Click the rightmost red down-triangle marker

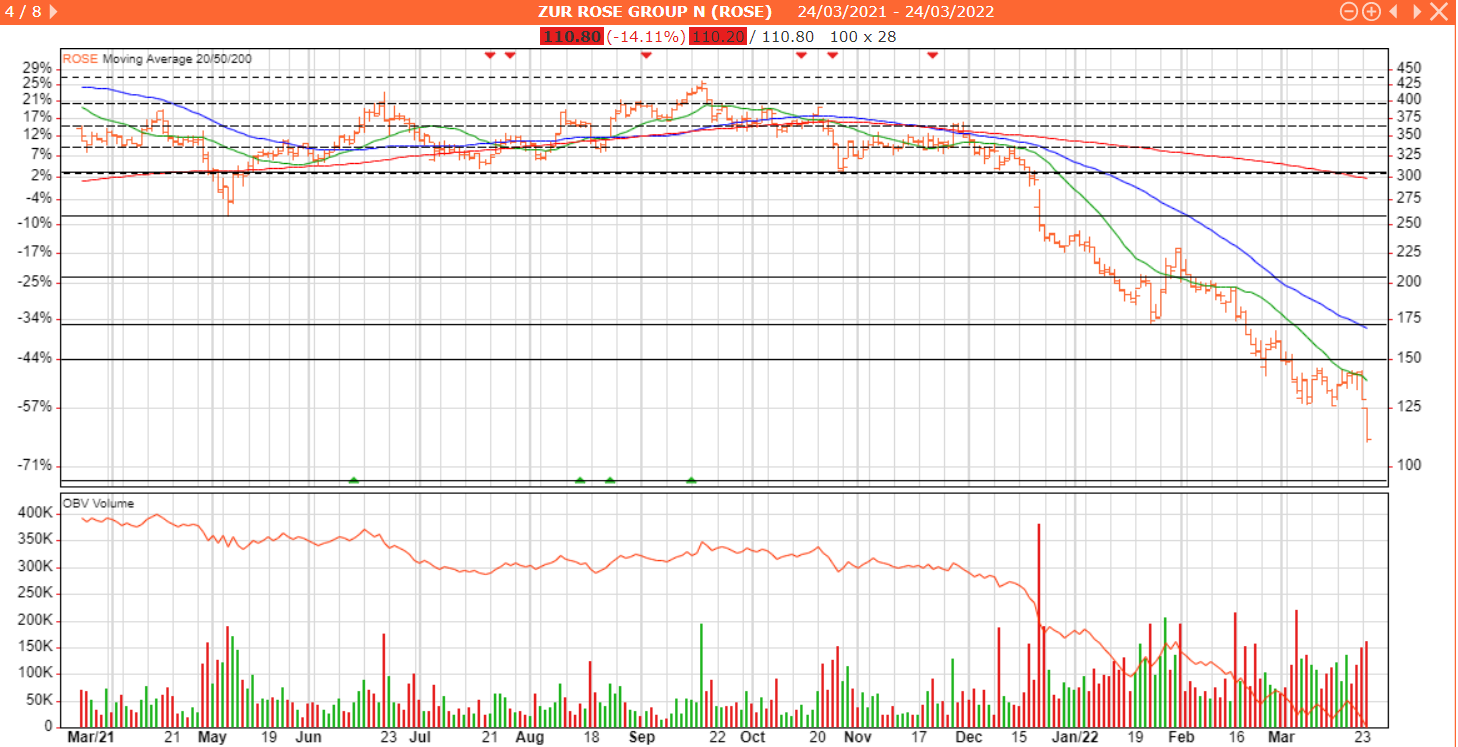(x=932, y=55)
